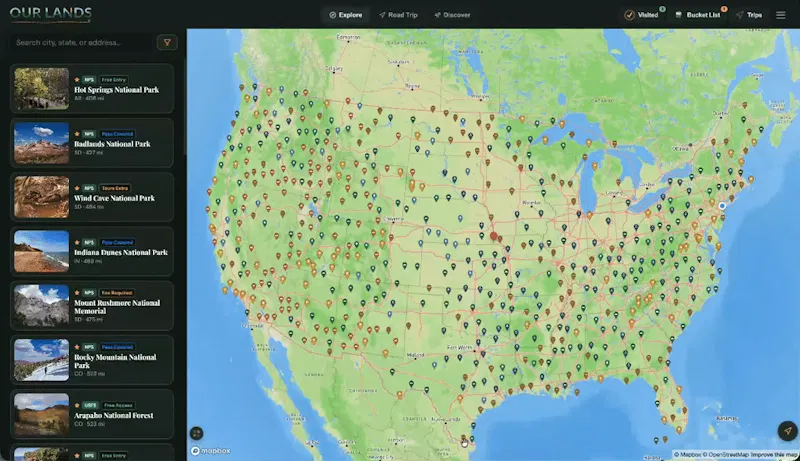Click the Fee Required tag on Mount Rushmore

(117, 293)
